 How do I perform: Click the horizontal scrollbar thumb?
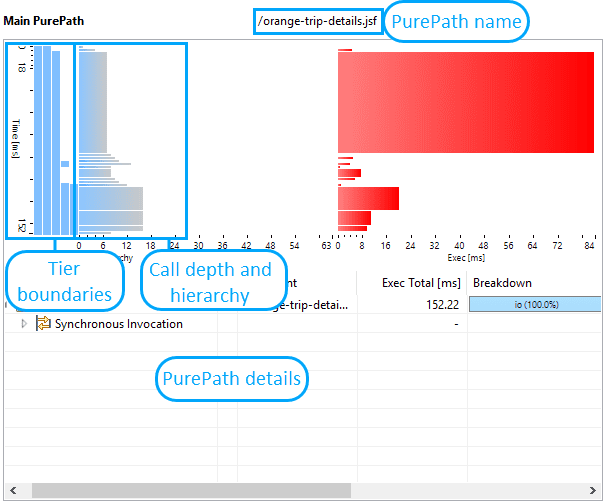pos(191,490)
